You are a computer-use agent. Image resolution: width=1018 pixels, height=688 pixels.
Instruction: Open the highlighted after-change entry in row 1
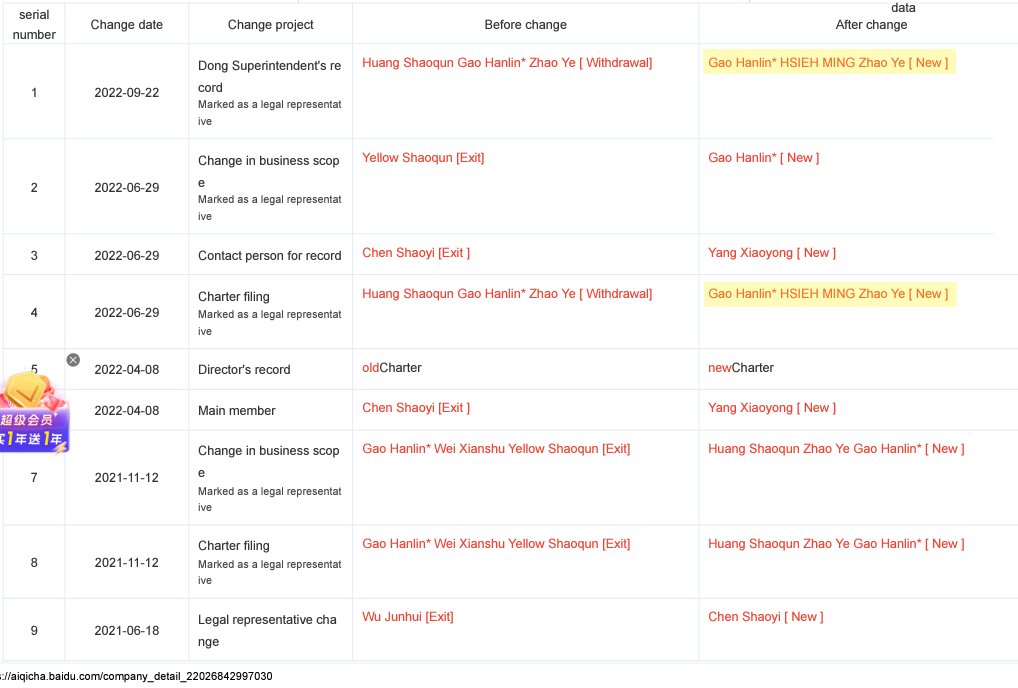coord(829,63)
